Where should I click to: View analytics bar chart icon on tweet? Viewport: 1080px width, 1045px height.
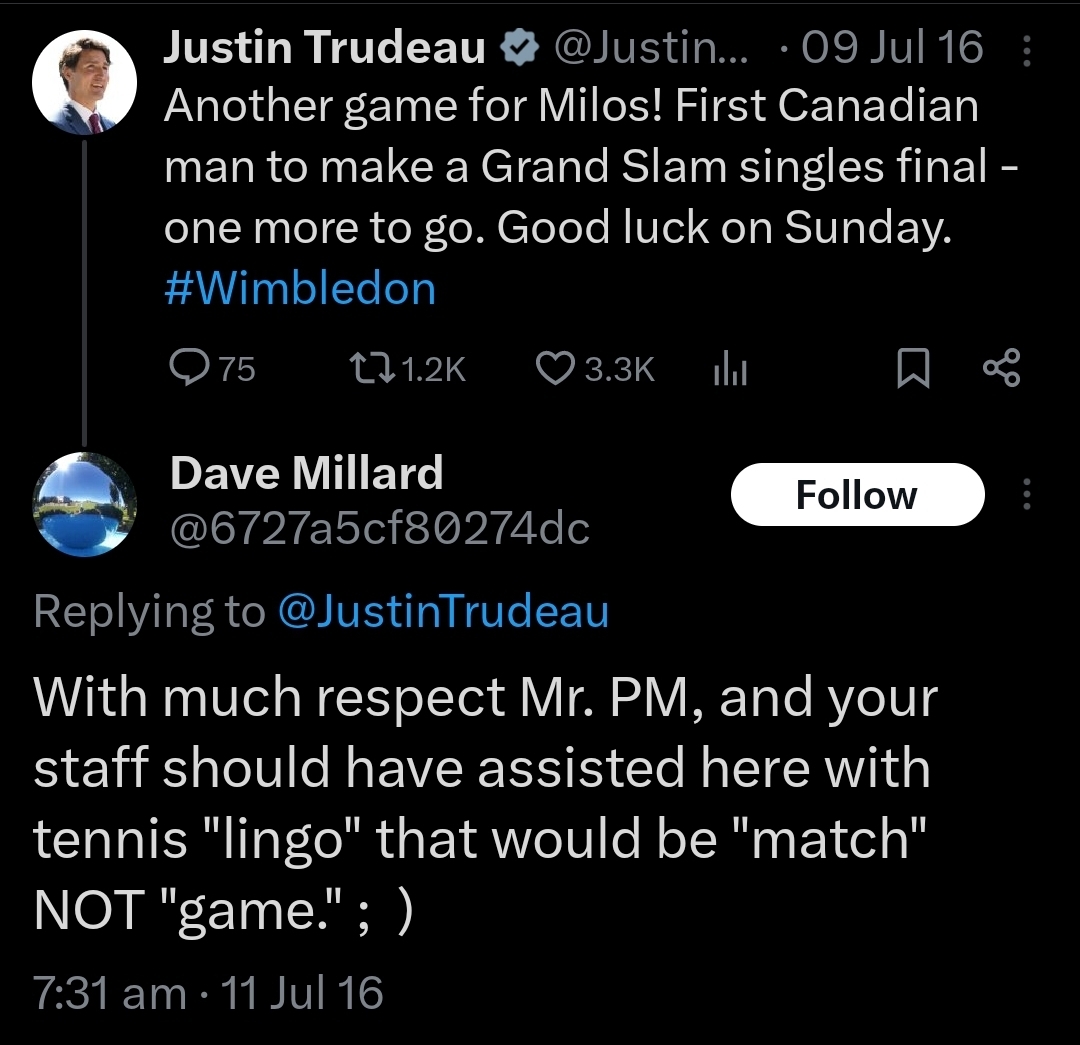pos(731,371)
